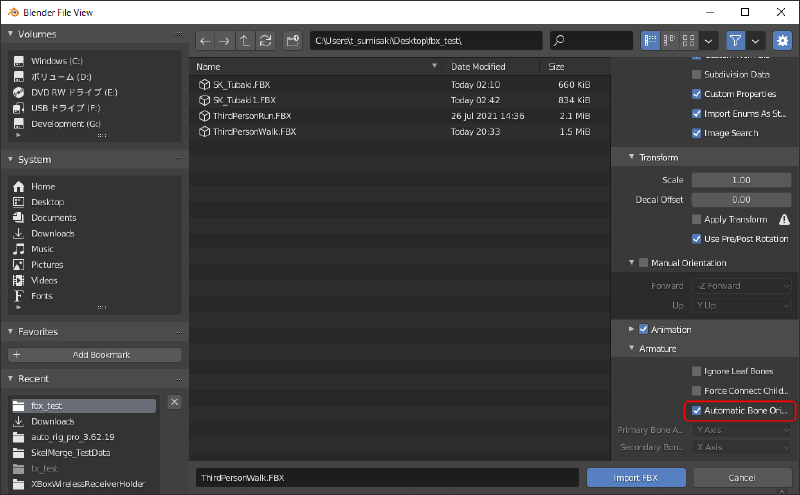Click Import FBX button
This screenshot has width=800, height=495.
(636, 478)
